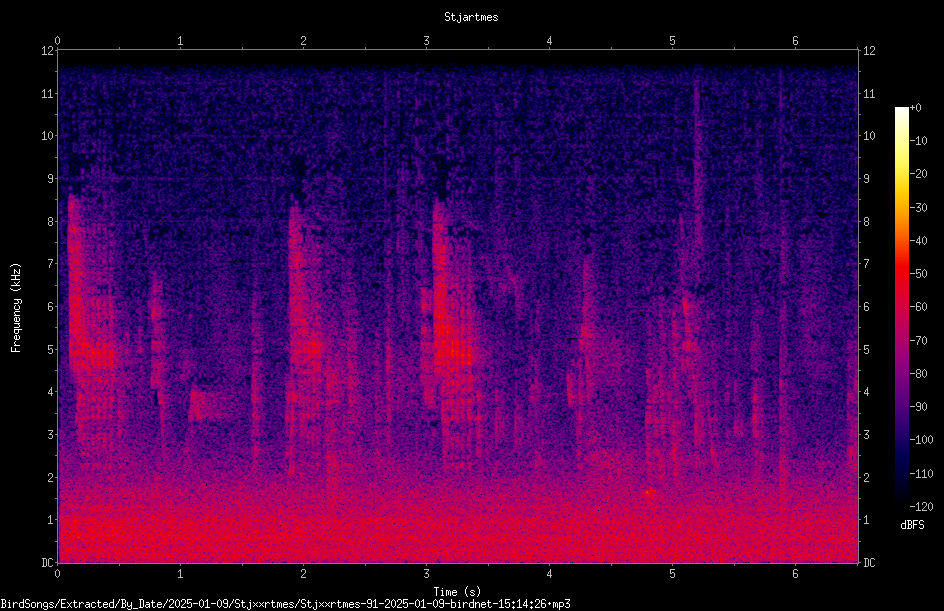Click the file path text at bottom
The image size is (944, 611).
pyautogui.click(x=285, y=604)
